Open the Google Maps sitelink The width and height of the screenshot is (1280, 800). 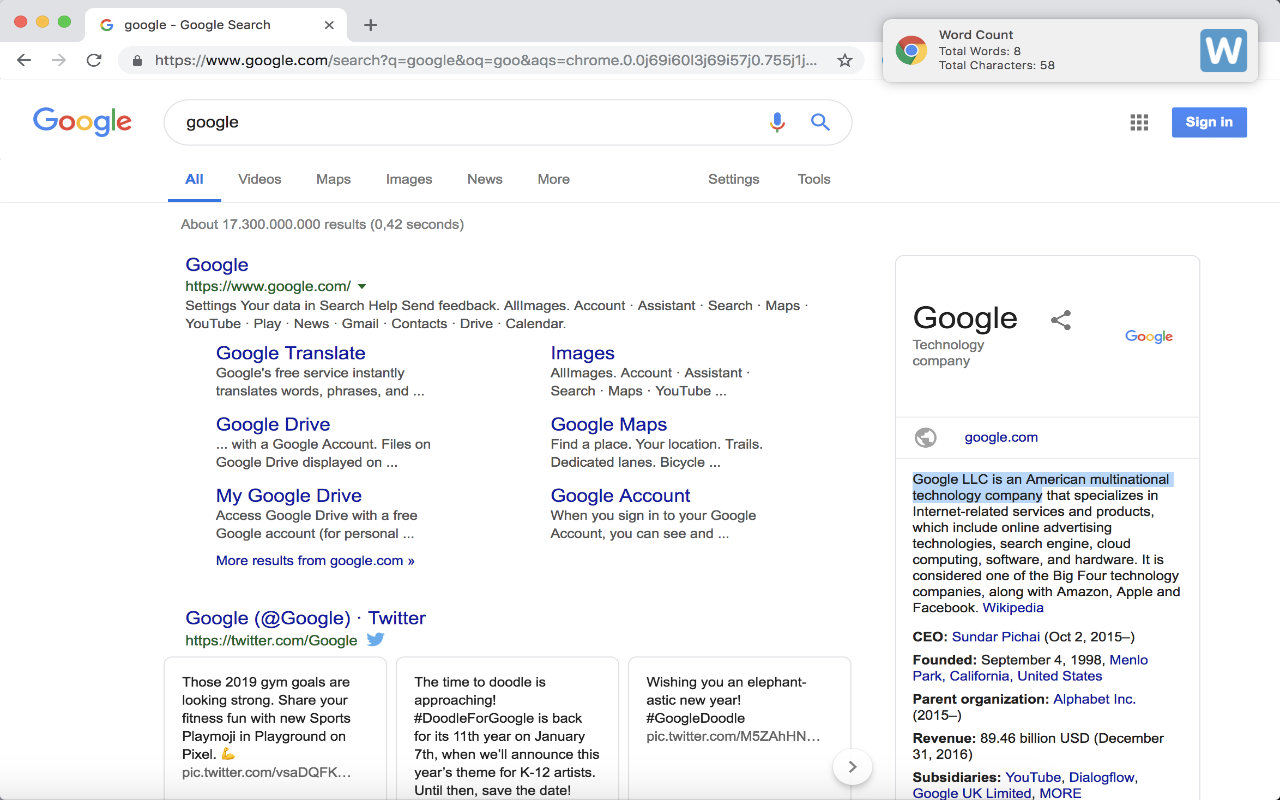tap(609, 424)
